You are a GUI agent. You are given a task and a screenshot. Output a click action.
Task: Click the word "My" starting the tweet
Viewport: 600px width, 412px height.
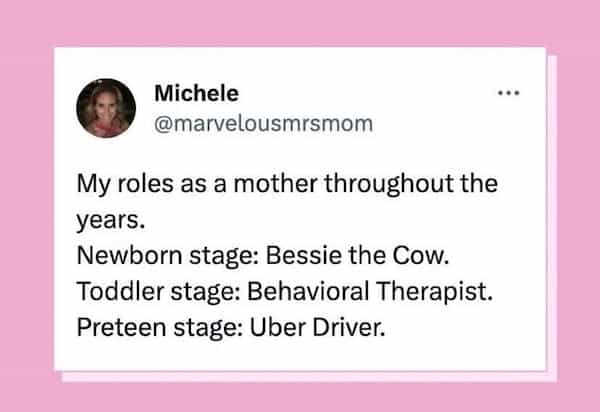pyautogui.click(x=91, y=187)
